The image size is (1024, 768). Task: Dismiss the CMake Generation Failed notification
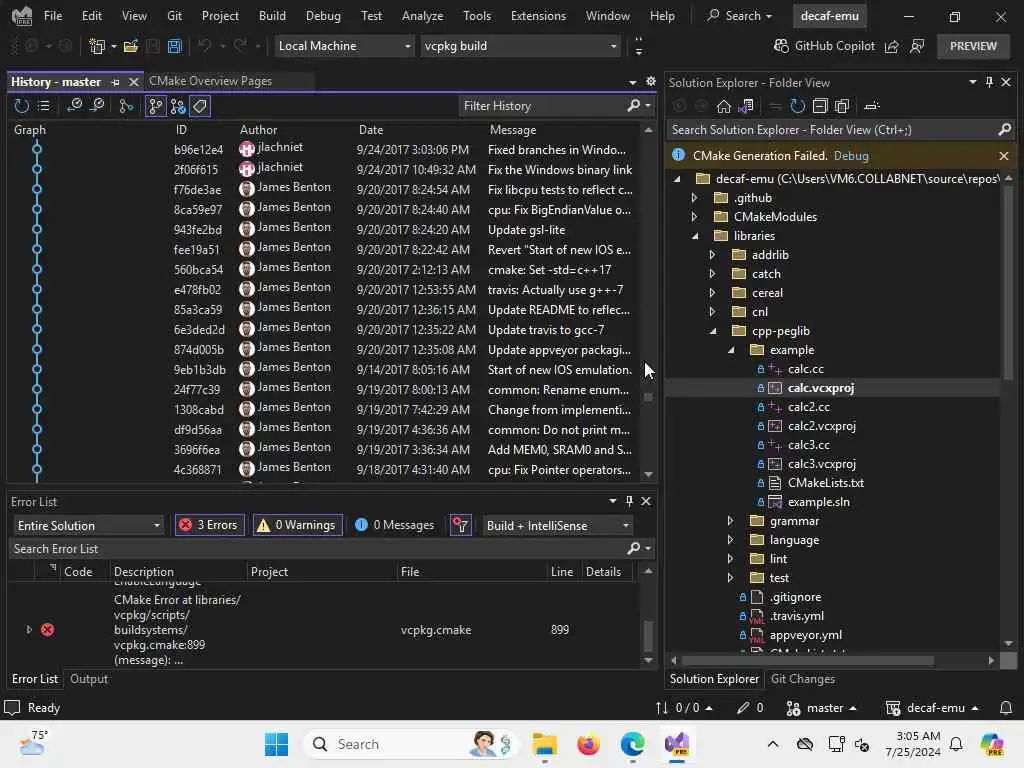click(1004, 155)
